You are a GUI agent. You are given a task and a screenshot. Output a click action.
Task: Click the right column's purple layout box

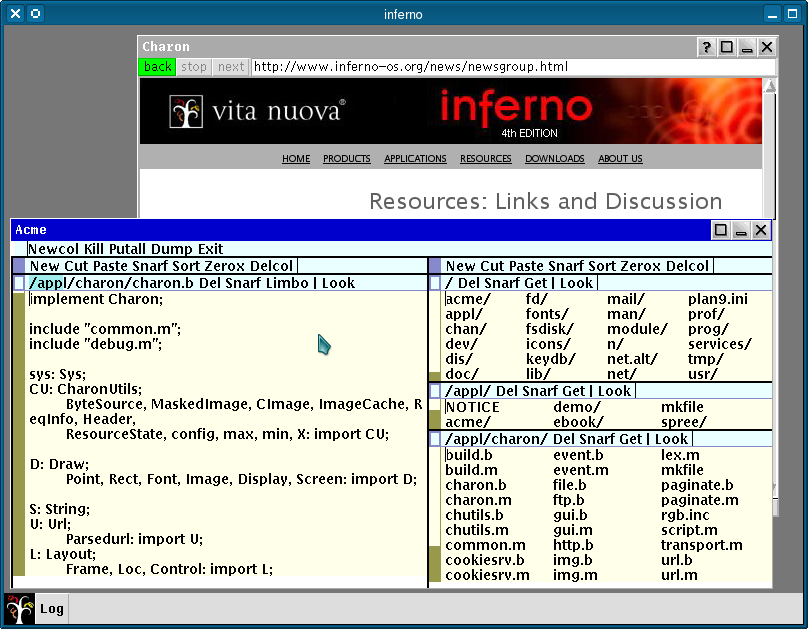tap(435, 266)
